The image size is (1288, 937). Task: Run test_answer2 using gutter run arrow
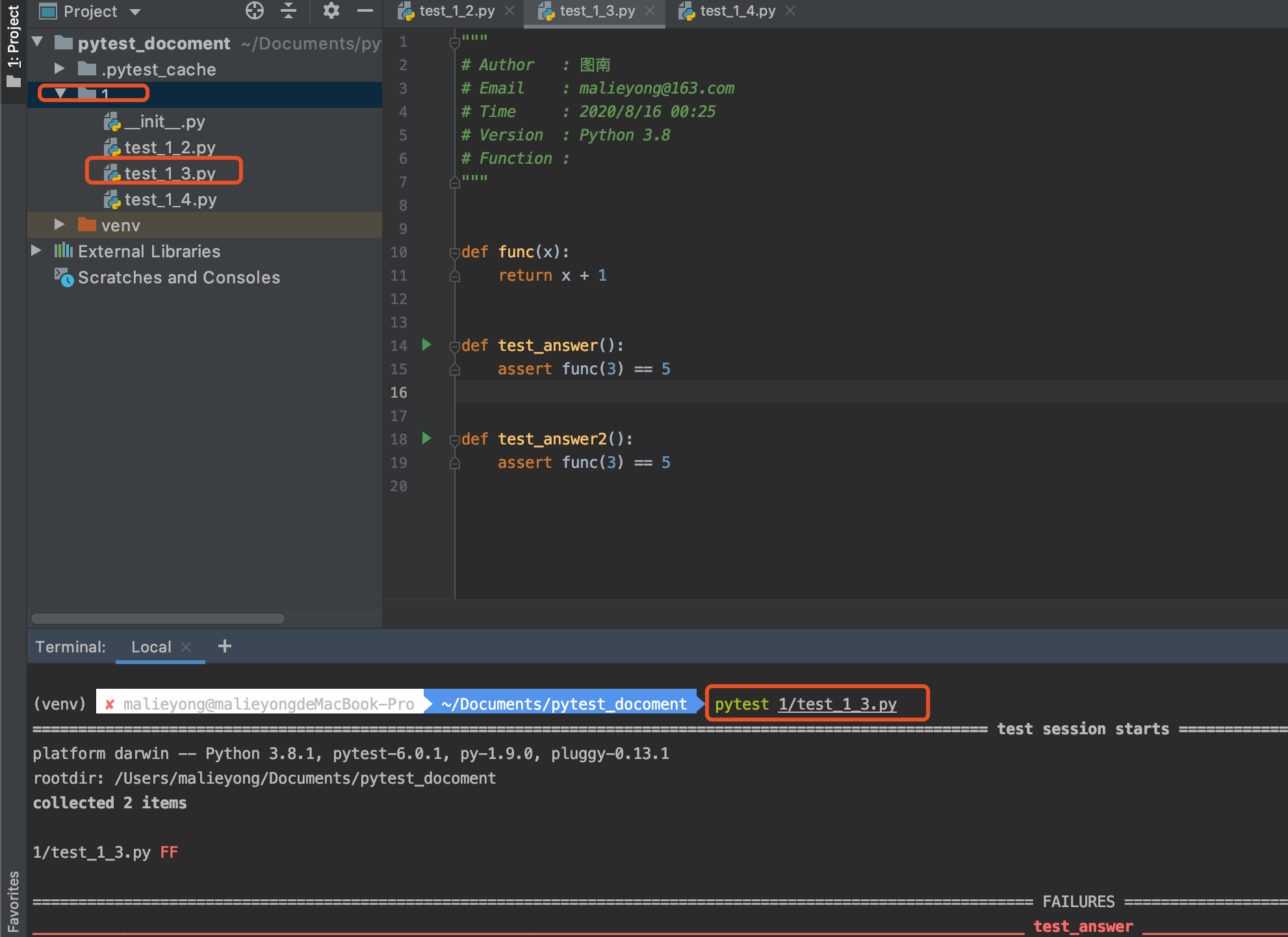427,438
